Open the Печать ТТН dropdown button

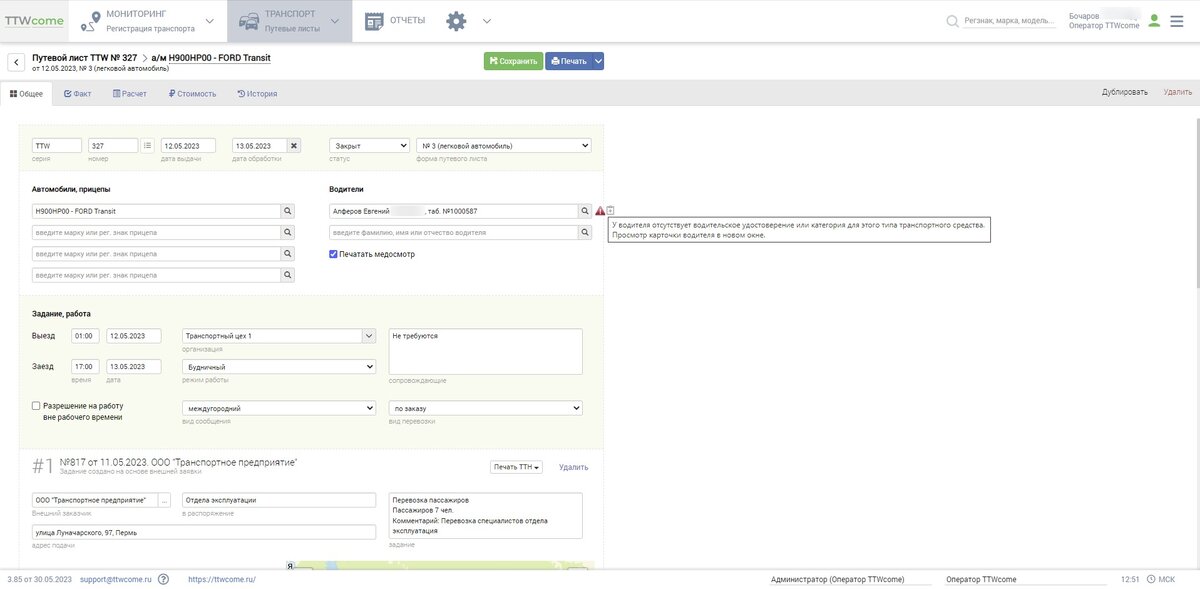pos(516,467)
